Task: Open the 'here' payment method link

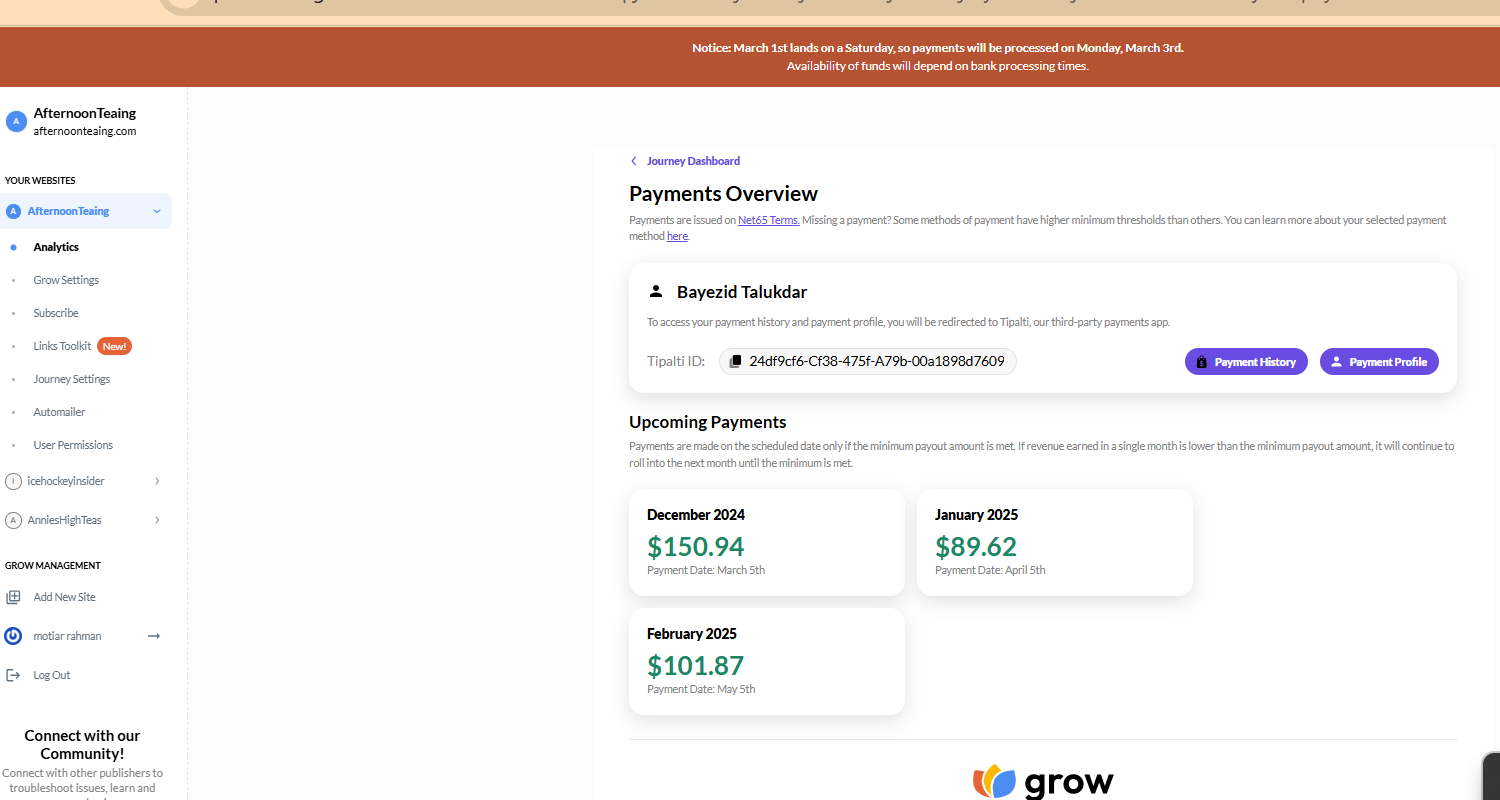Action: [x=677, y=236]
